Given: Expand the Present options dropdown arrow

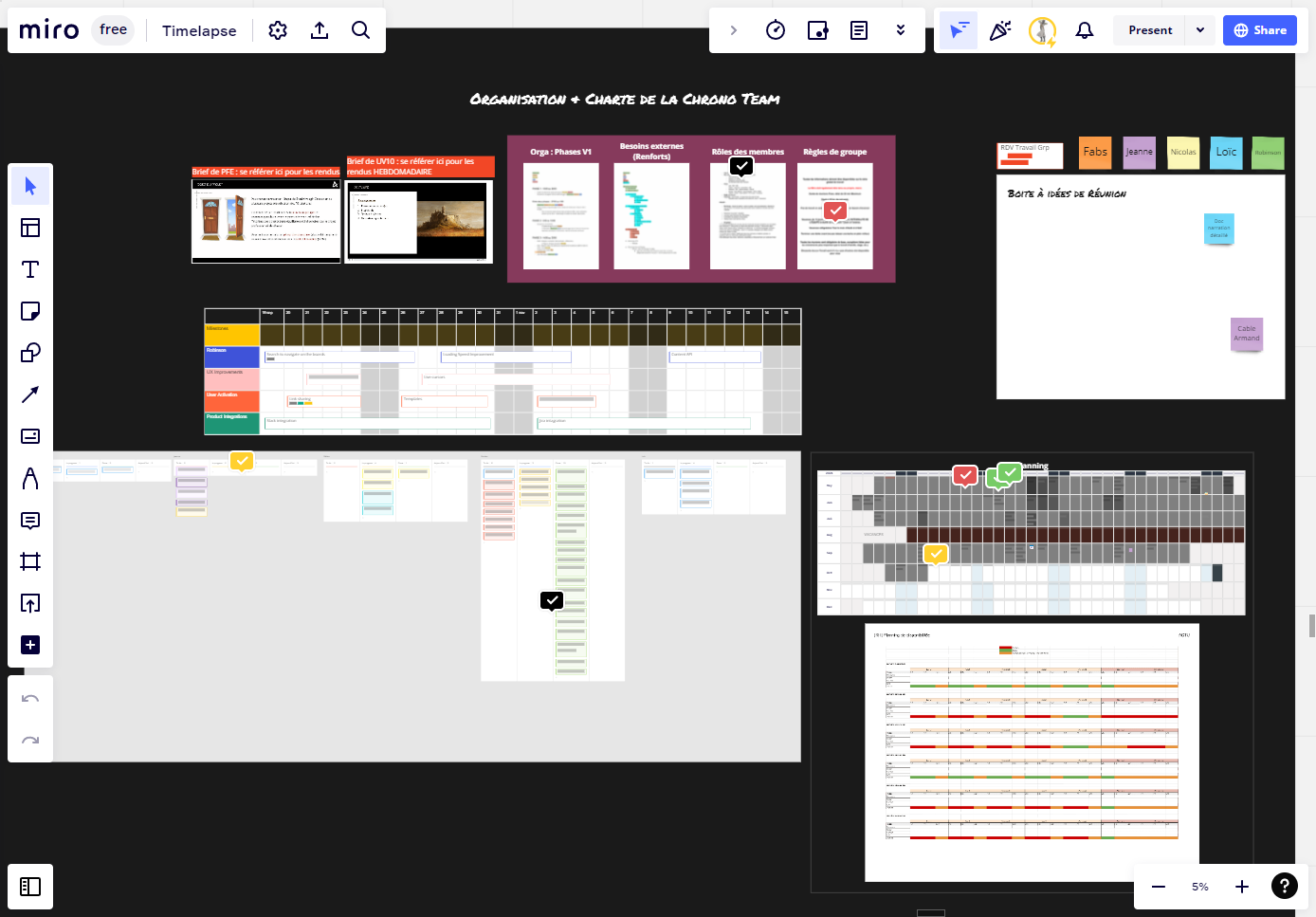Looking at the screenshot, I should [1200, 30].
